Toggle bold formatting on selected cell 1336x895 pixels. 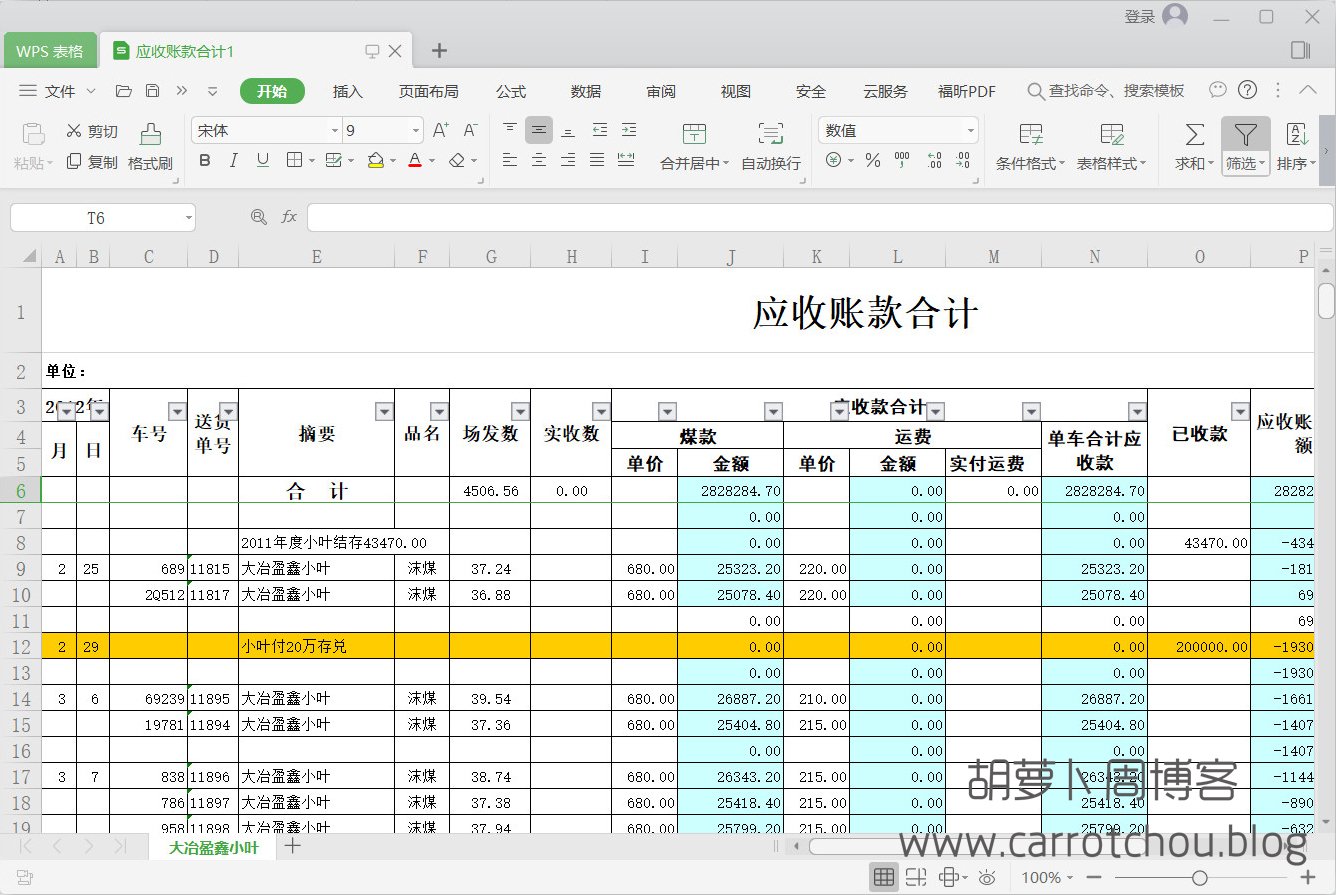click(203, 161)
